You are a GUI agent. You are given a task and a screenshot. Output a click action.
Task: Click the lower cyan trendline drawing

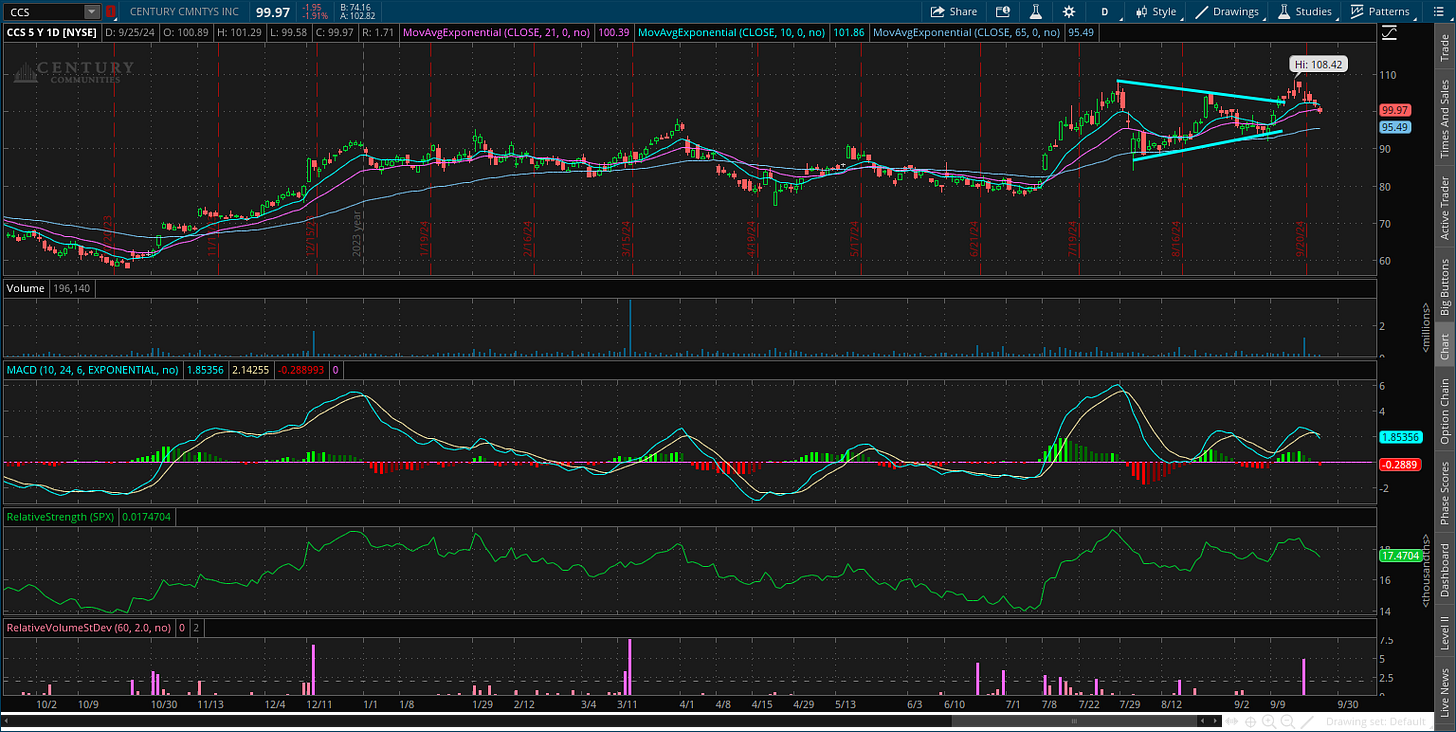point(1207,145)
